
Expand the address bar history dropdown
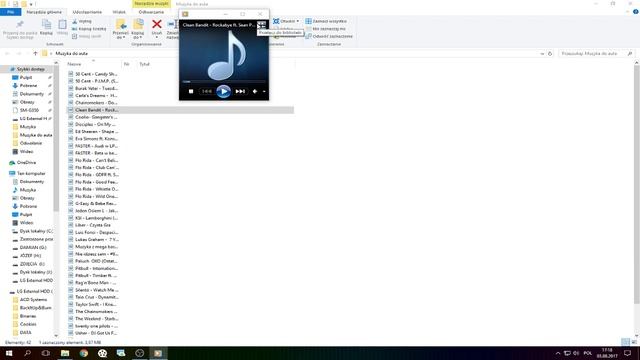point(542,53)
